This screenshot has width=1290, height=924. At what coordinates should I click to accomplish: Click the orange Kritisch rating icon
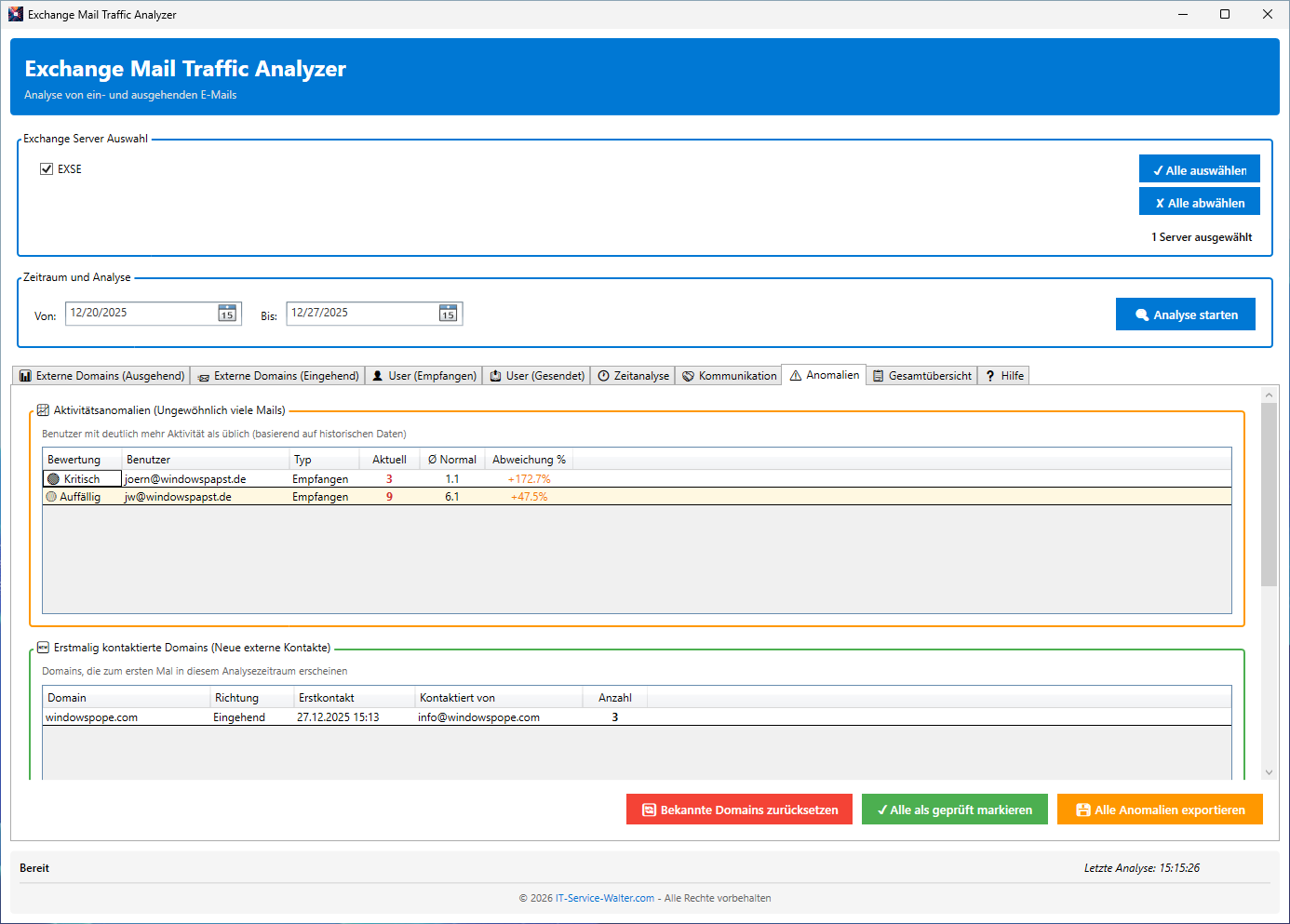click(53, 479)
